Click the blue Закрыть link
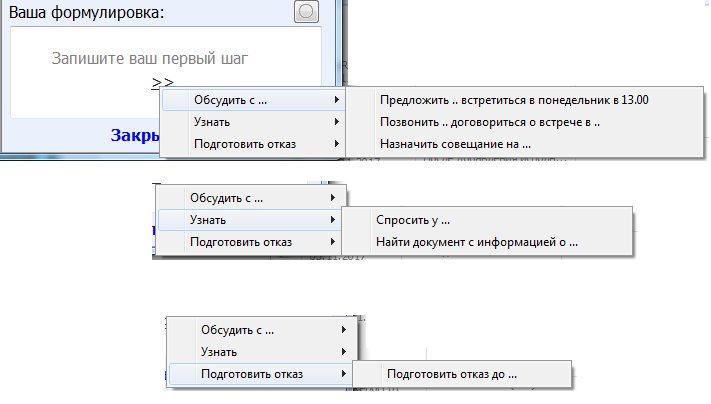The image size is (711, 404). click(135, 135)
